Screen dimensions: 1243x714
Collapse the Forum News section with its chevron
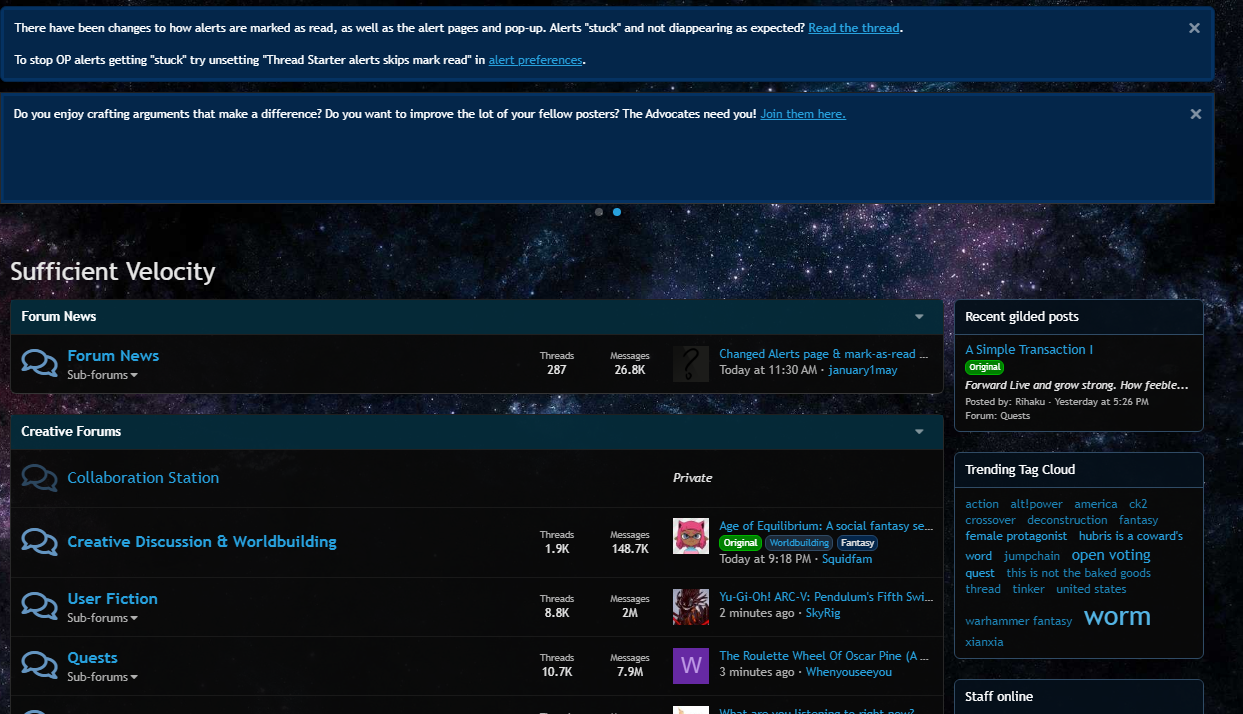919,316
